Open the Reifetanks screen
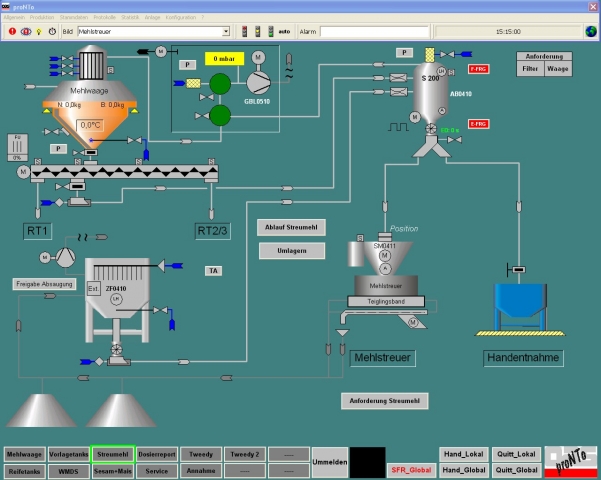This screenshot has width=601, height=480. [x=25, y=471]
